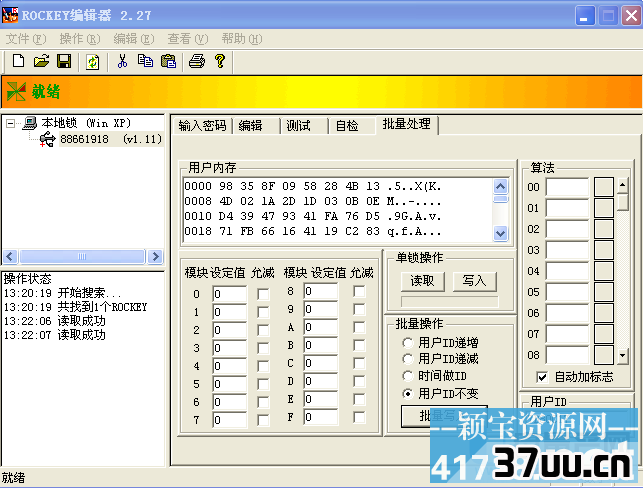Screen dimensions: 643x488
Task: Click the 读取 button
Action: [422, 281]
